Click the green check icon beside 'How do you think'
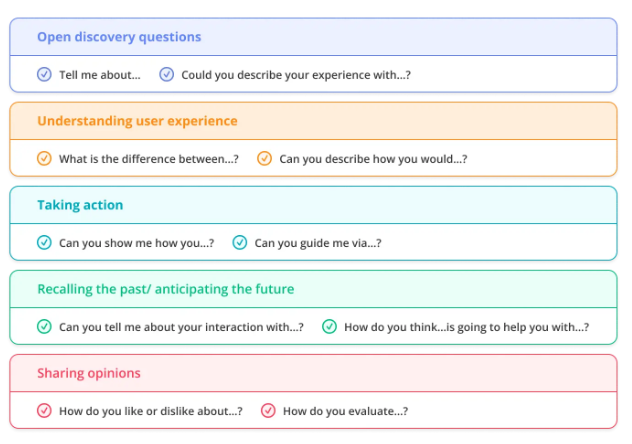The image size is (632, 444). [x=329, y=326]
